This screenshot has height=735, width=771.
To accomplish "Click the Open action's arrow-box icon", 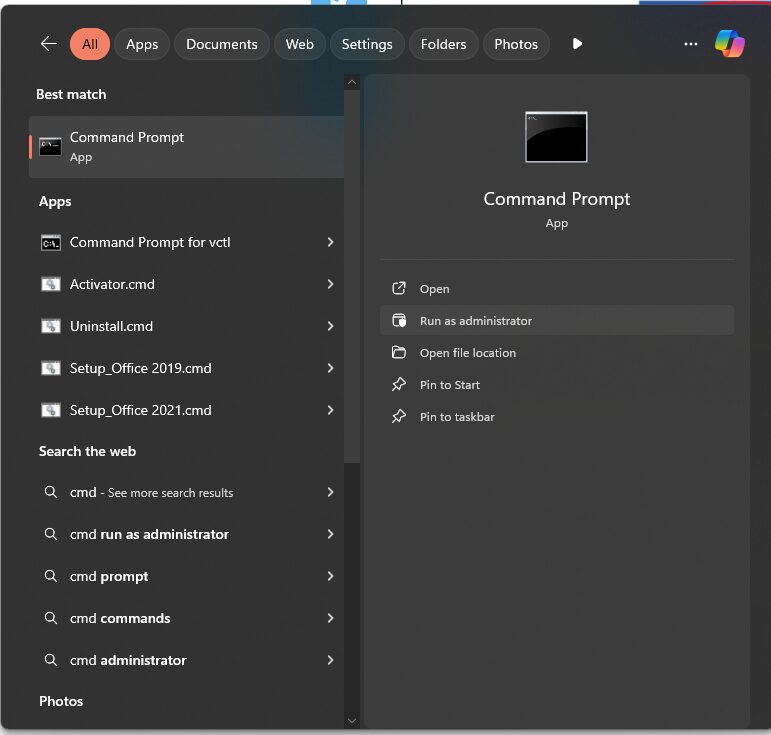I will (399, 289).
